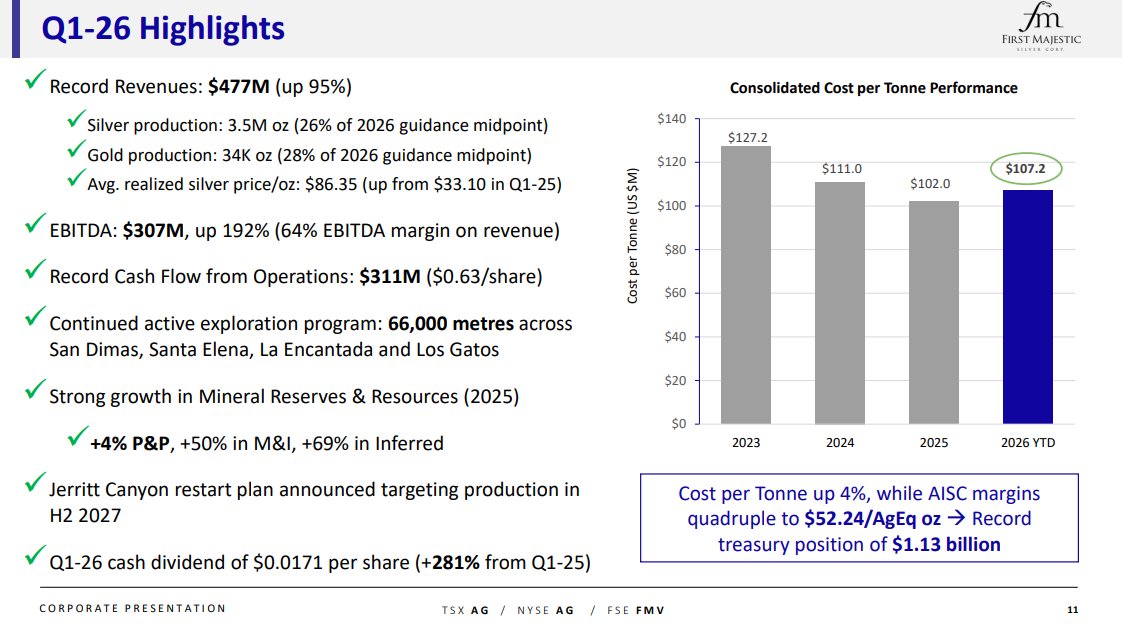The height and width of the screenshot is (627, 1122).
Task: Click the $102.0 data label
Action: [x=930, y=184]
